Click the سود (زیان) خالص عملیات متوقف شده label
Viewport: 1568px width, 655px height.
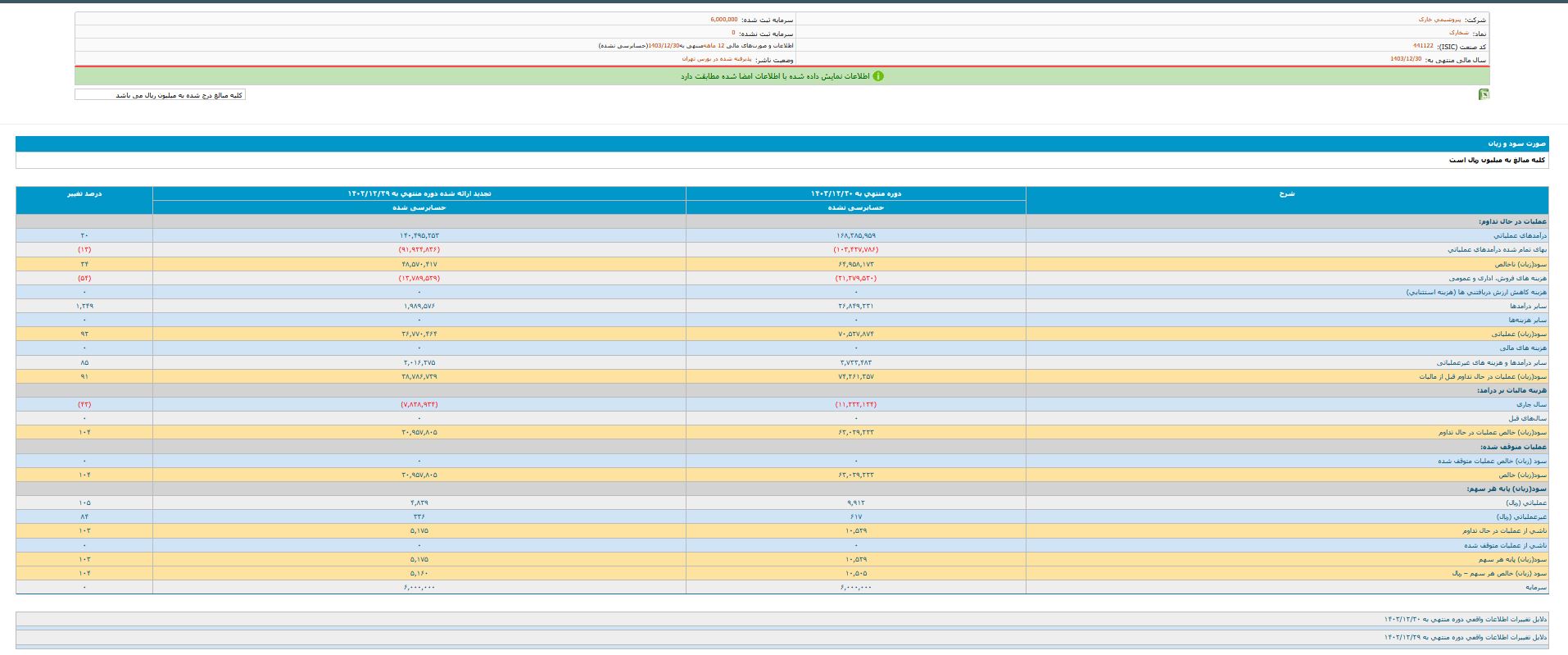pos(1492,461)
